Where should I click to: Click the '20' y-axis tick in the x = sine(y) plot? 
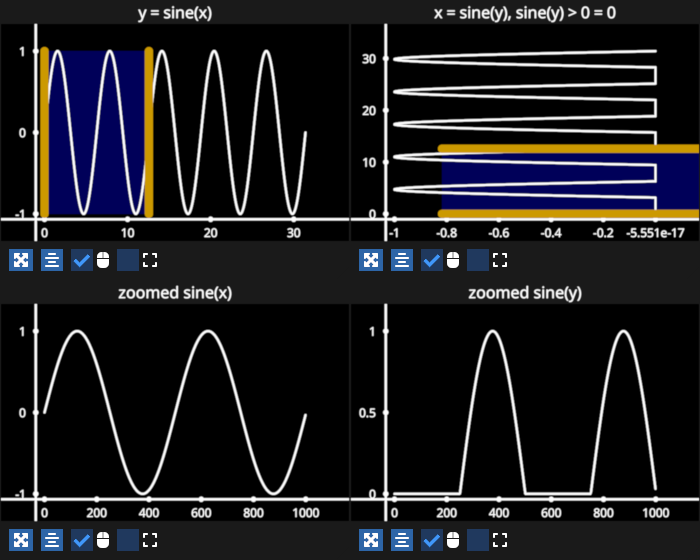pyautogui.click(x=369, y=111)
